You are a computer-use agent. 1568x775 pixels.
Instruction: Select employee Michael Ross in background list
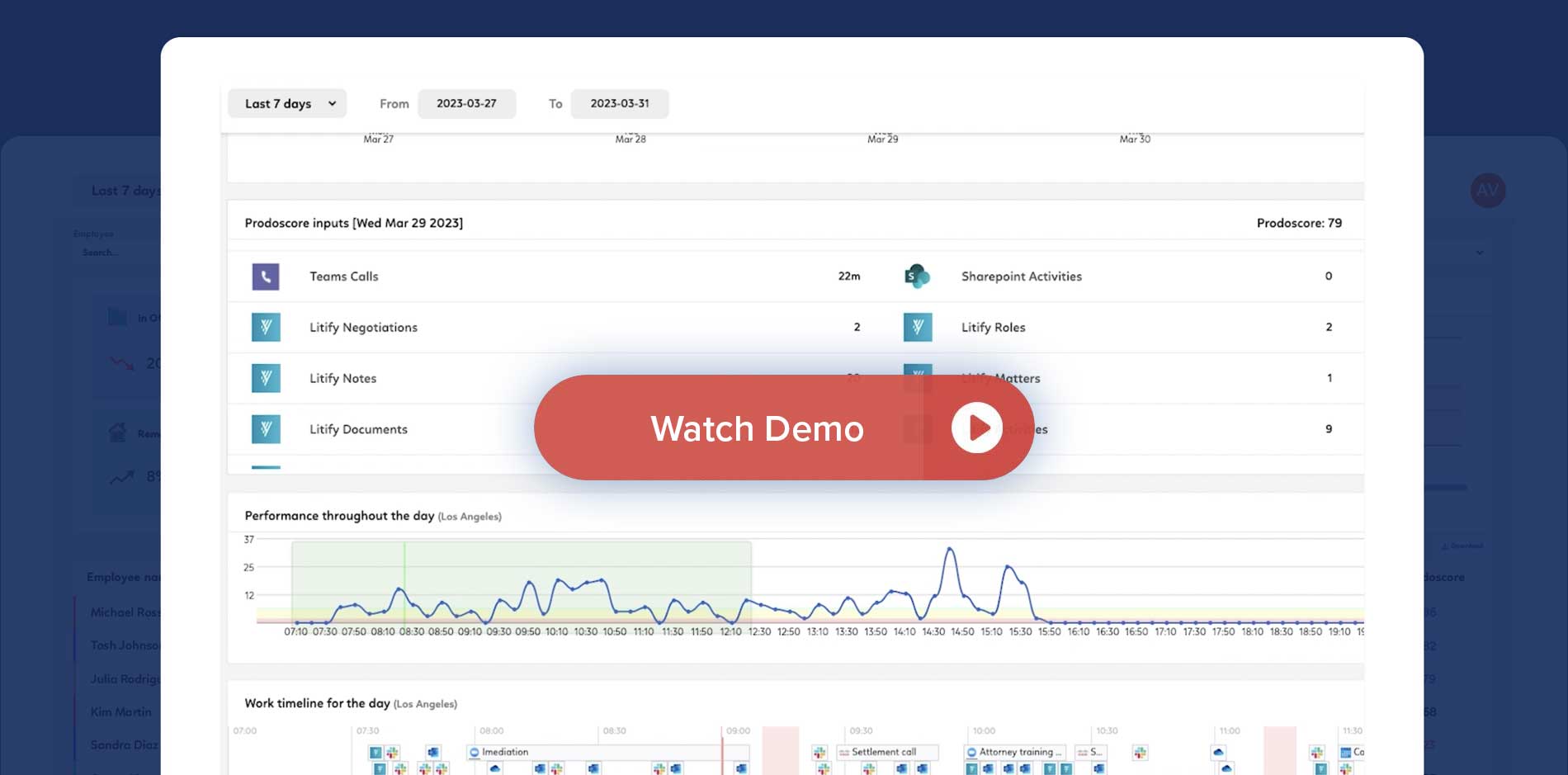pyautogui.click(x=125, y=612)
